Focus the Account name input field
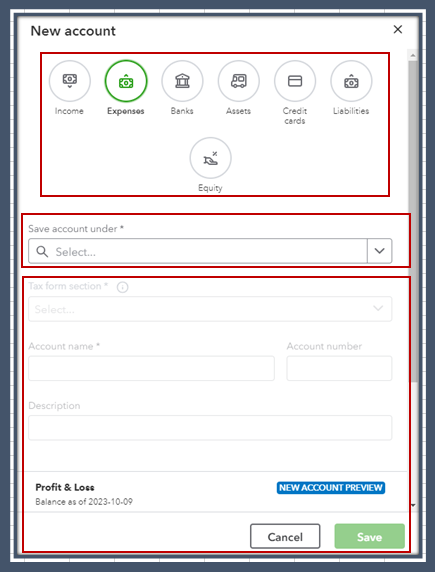Screen dimensions: 435x572 click(x=151, y=368)
